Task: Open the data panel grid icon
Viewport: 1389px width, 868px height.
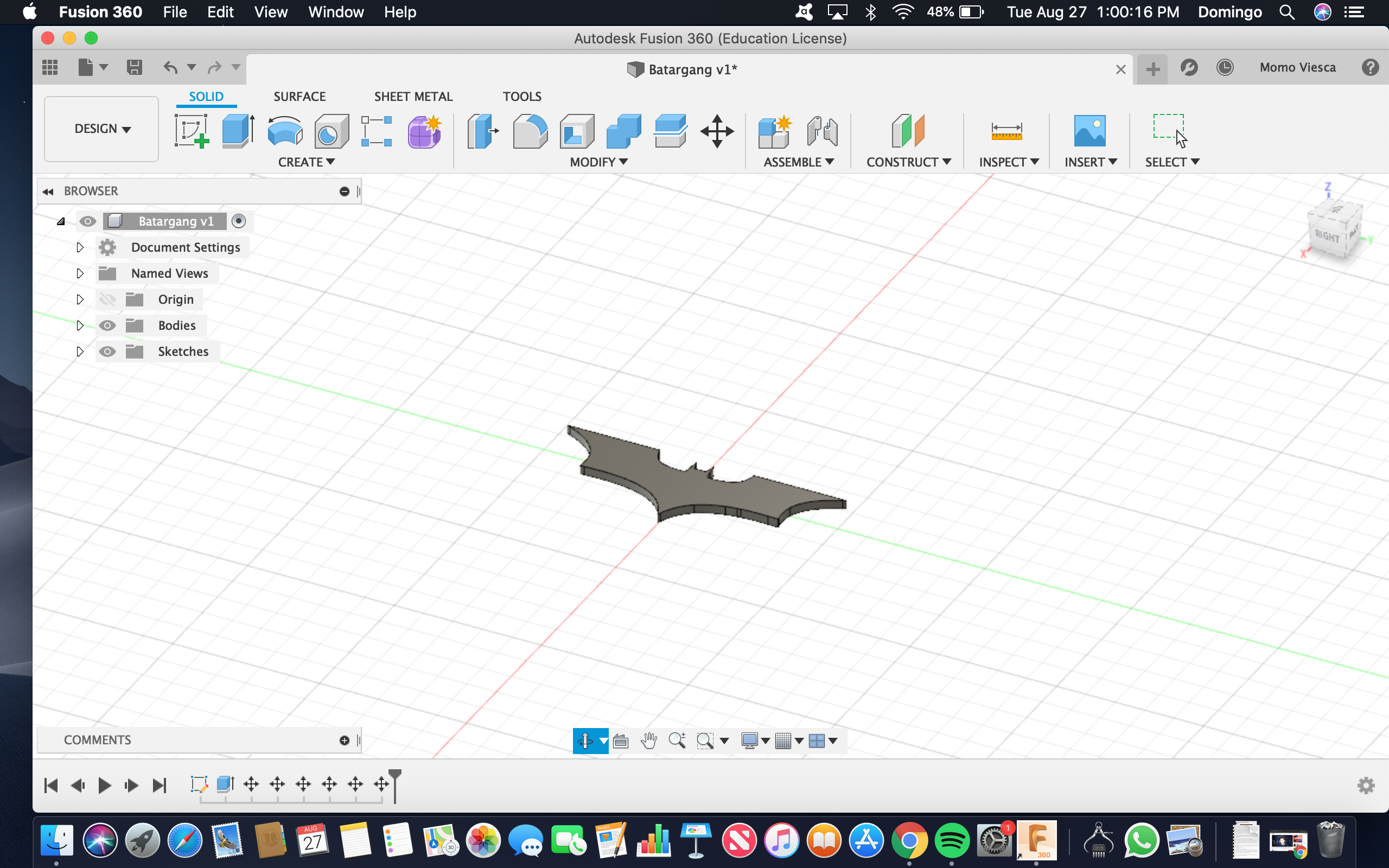Action: [x=50, y=67]
